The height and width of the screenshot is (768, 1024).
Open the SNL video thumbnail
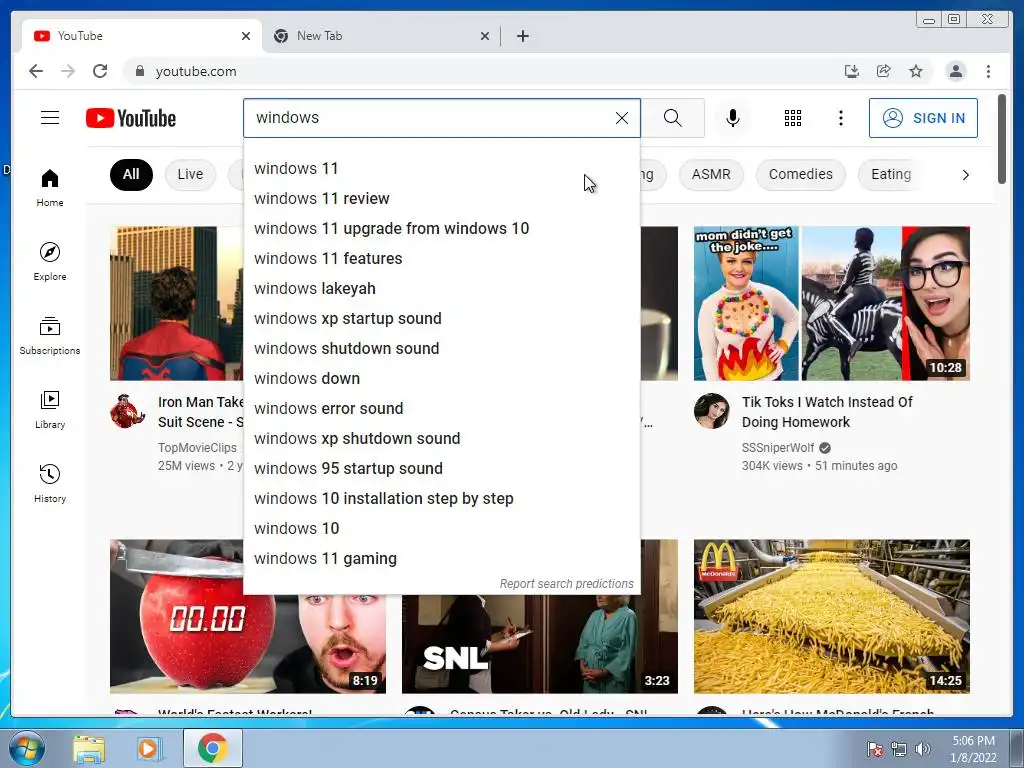click(539, 644)
